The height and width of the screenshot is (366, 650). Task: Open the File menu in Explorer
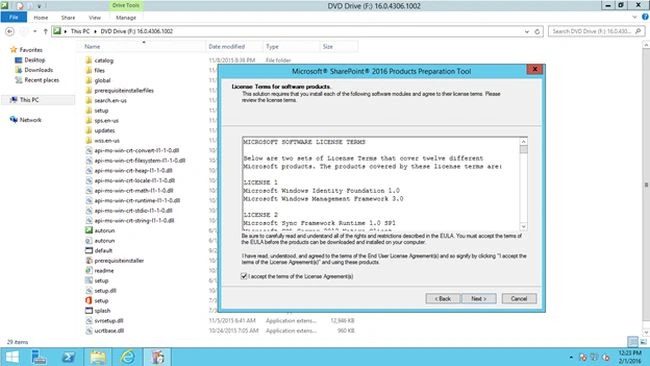[x=14, y=17]
